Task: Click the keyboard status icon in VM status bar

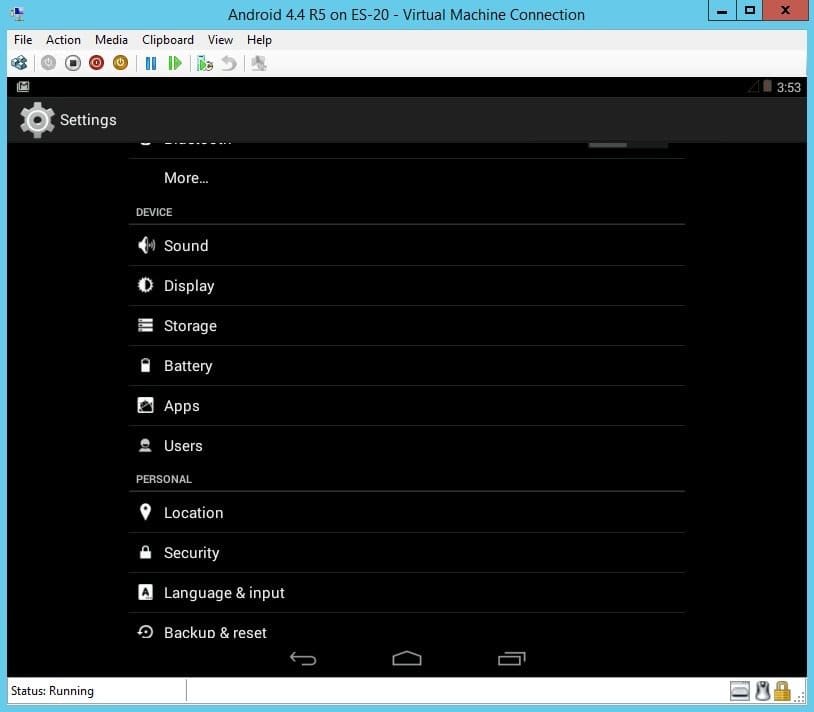Action: [x=740, y=691]
